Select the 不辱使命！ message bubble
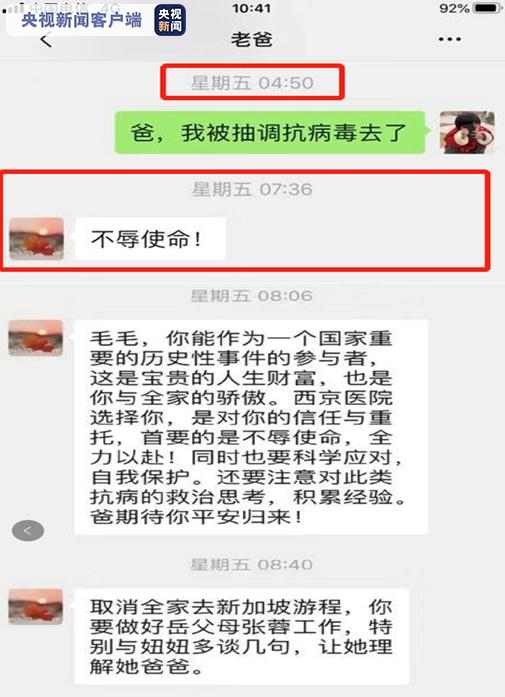 coord(150,239)
